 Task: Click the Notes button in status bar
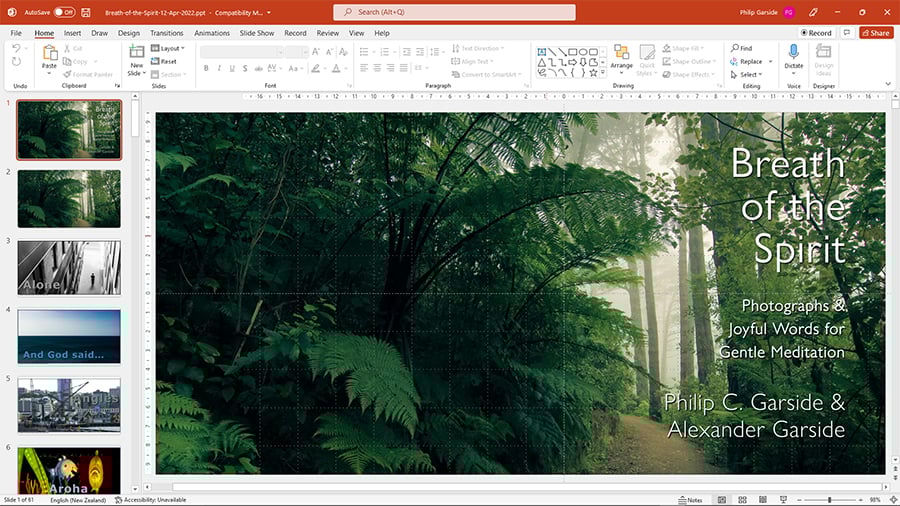coord(690,500)
